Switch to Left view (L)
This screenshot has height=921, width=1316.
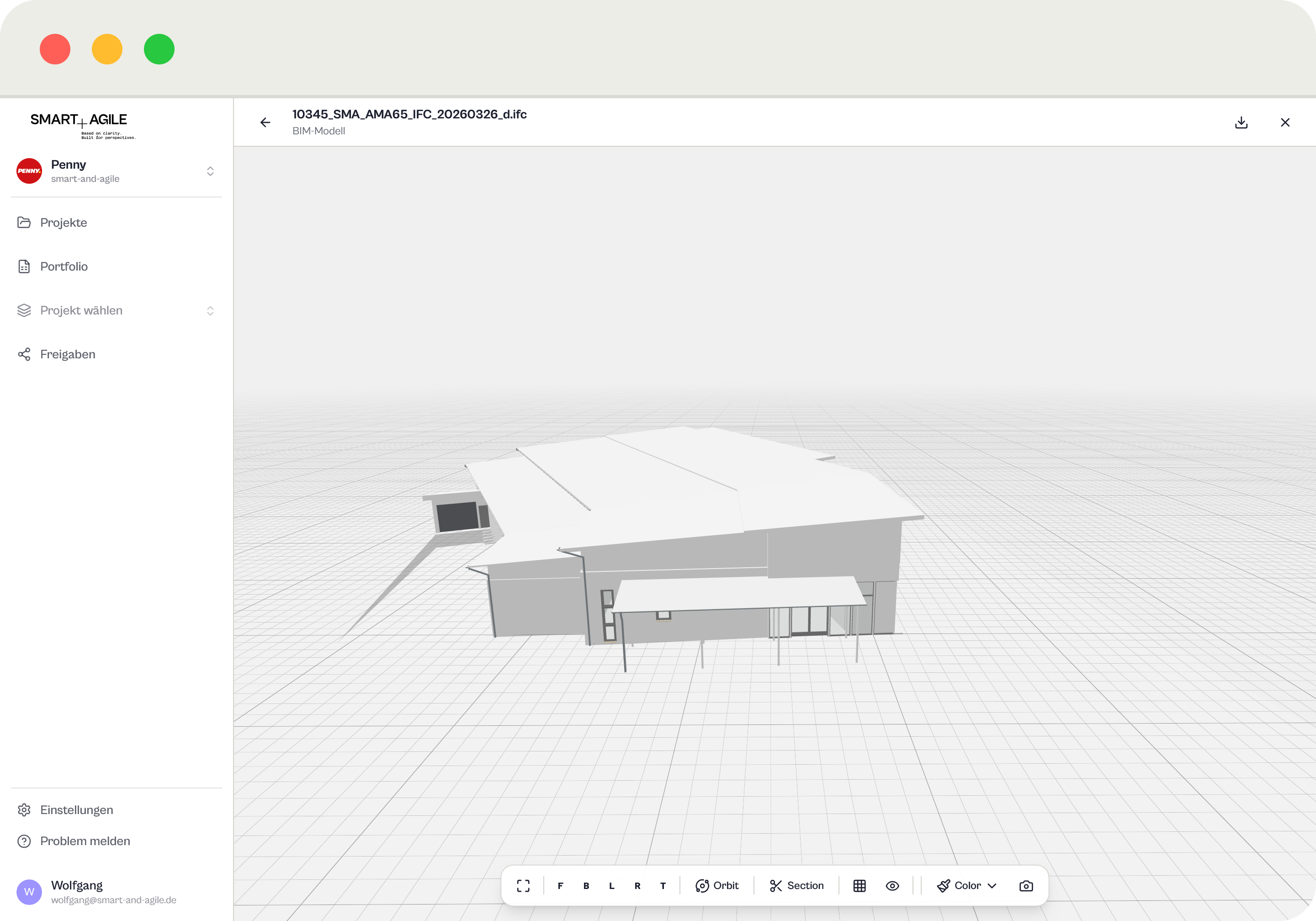pos(611,886)
